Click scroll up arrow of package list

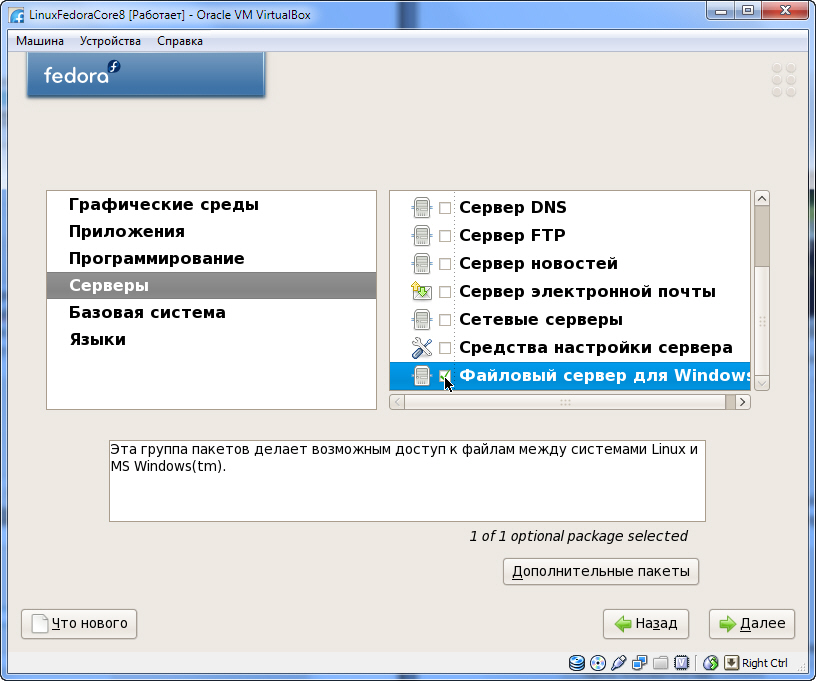(x=762, y=198)
